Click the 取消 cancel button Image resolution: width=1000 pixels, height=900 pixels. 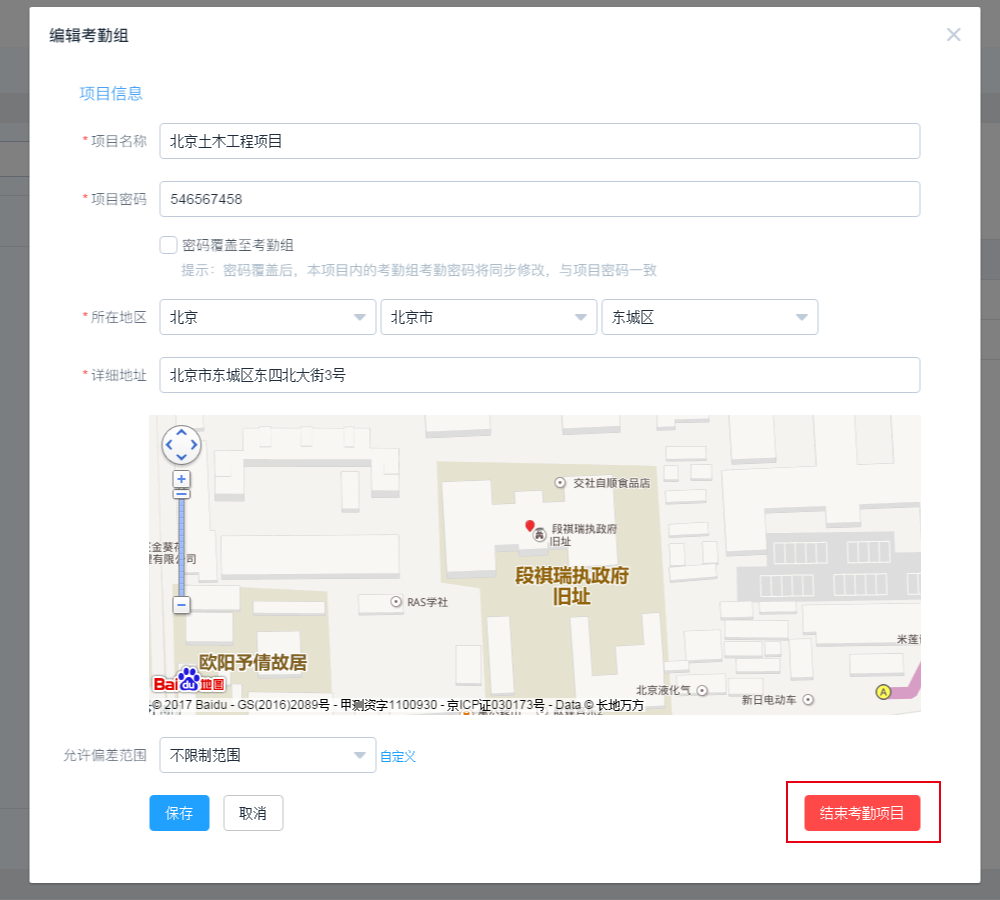tap(253, 813)
